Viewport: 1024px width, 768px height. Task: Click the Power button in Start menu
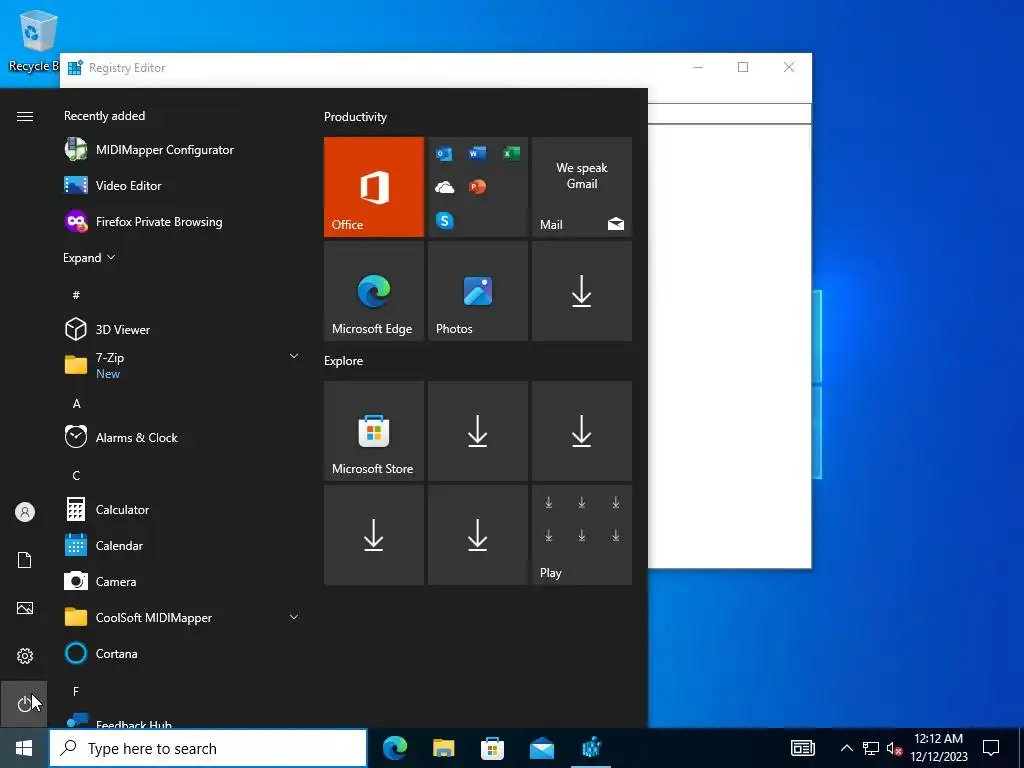click(x=24, y=703)
